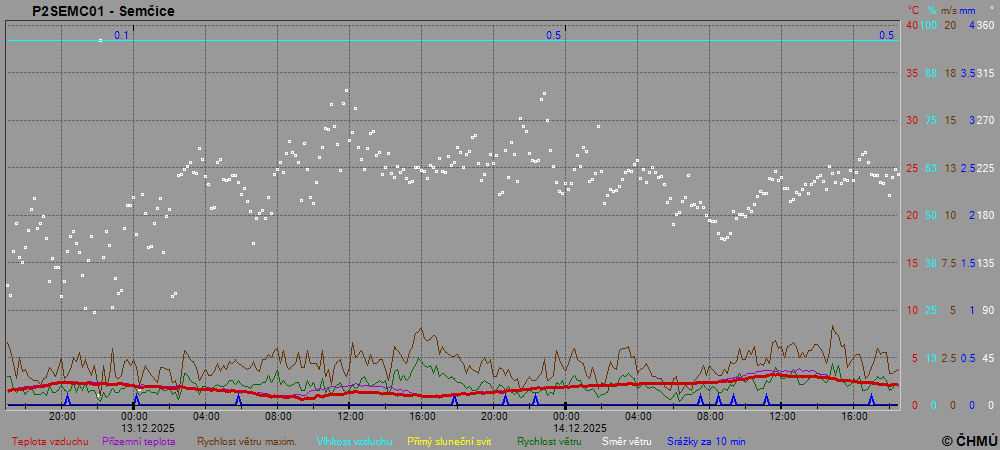Toggle the Přízemní teplota legend entry
The width and height of the screenshot is (1000, 450).
(142, 441)
